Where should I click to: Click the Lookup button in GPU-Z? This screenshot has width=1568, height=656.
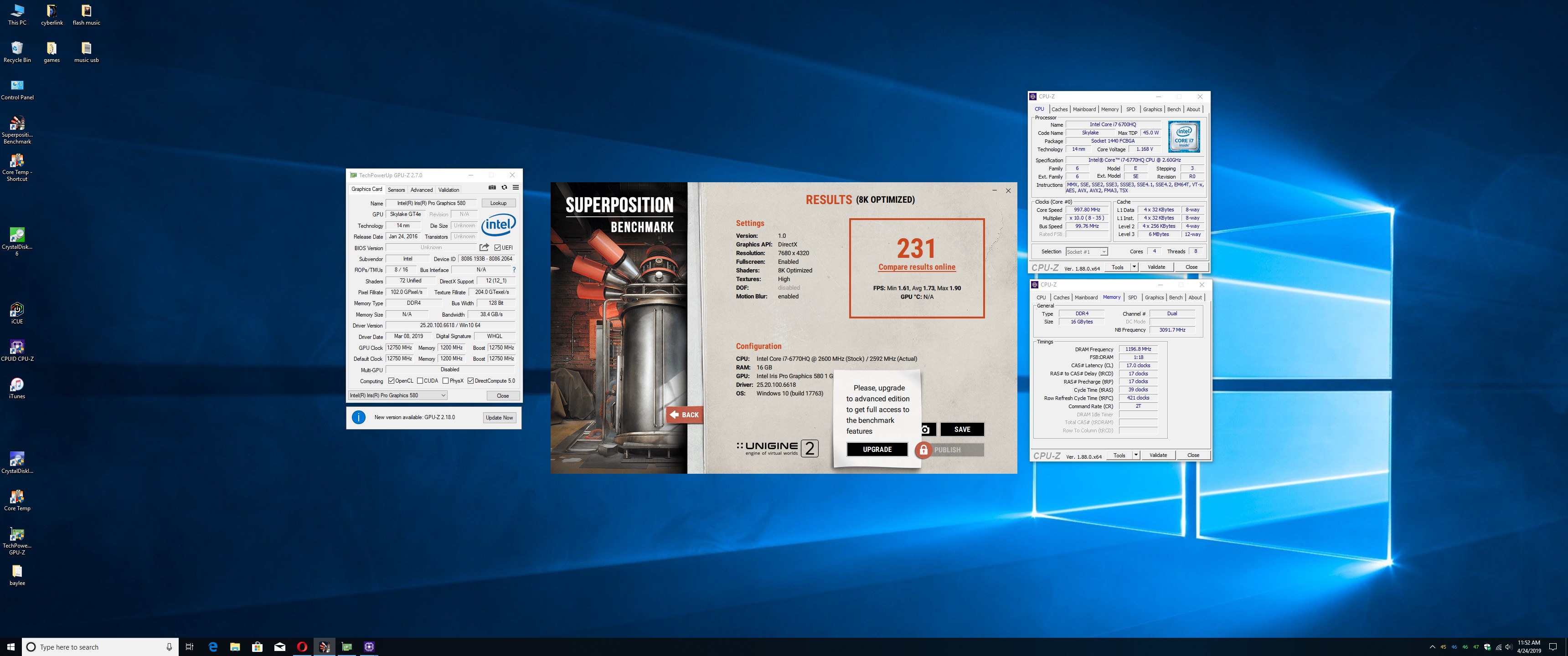point(499,203)
